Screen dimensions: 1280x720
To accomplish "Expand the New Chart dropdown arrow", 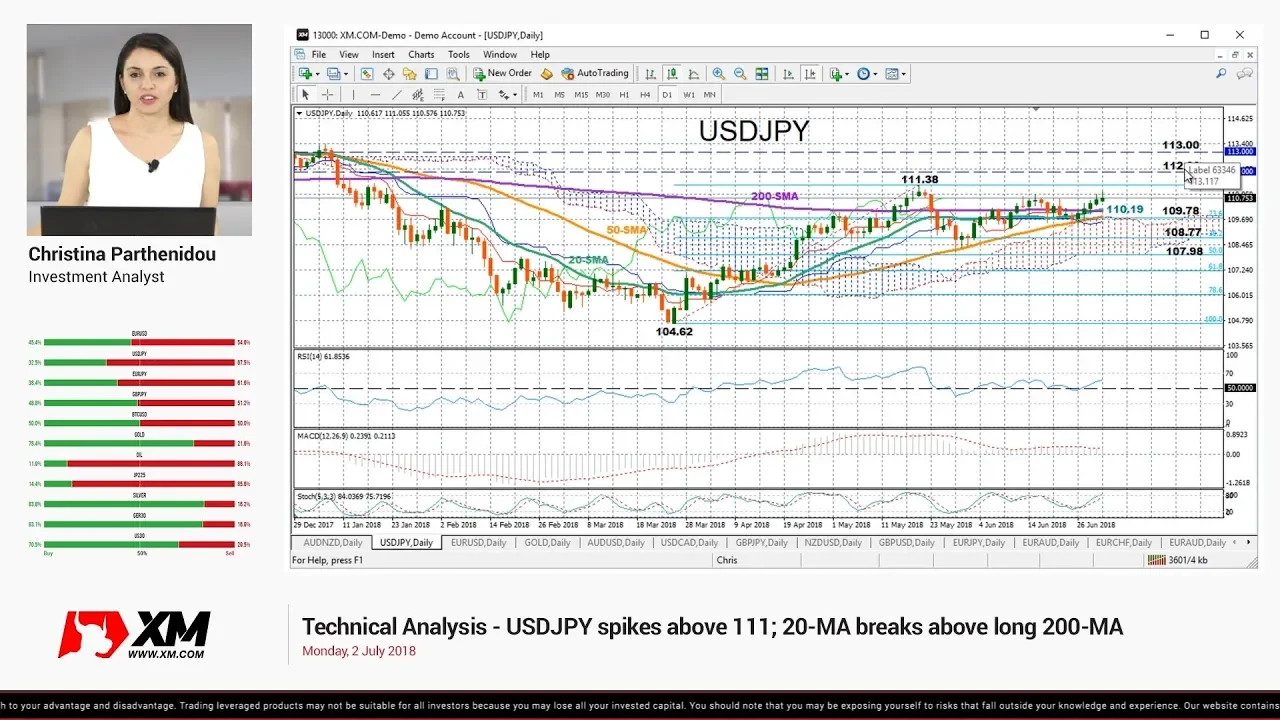I will (x=317, y=74).
